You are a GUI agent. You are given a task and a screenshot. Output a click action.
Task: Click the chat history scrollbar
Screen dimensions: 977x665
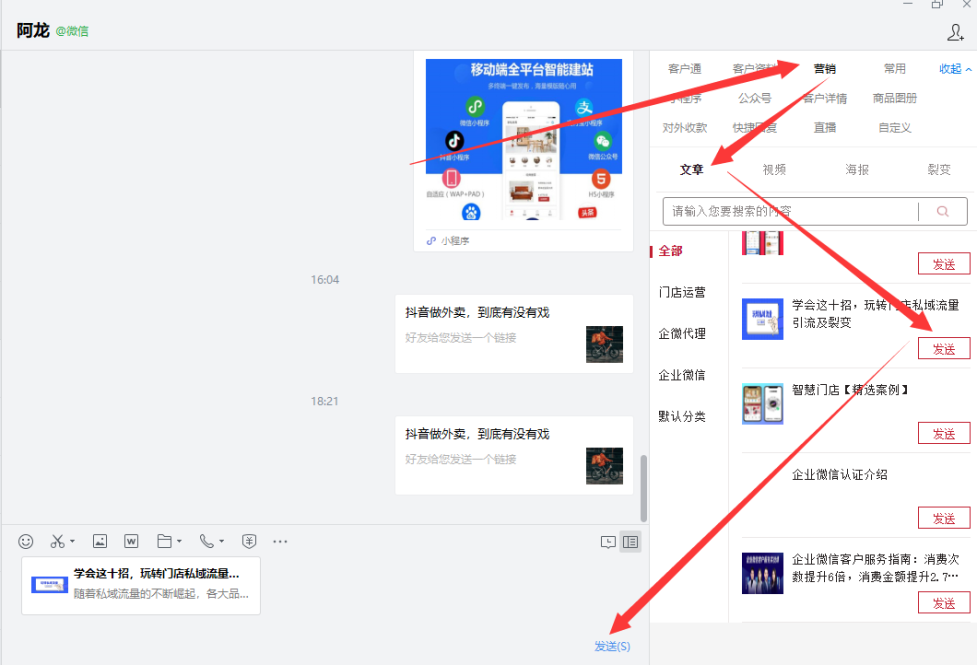(644, 488)
